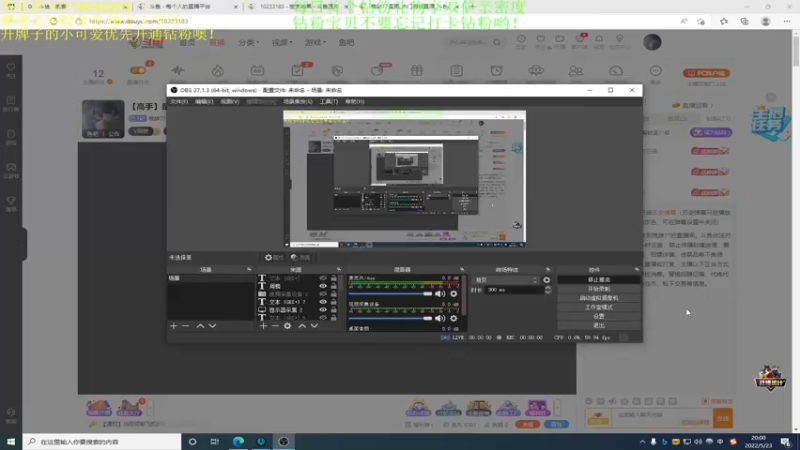Click the transition duration 300 ms field

[514, 290]
